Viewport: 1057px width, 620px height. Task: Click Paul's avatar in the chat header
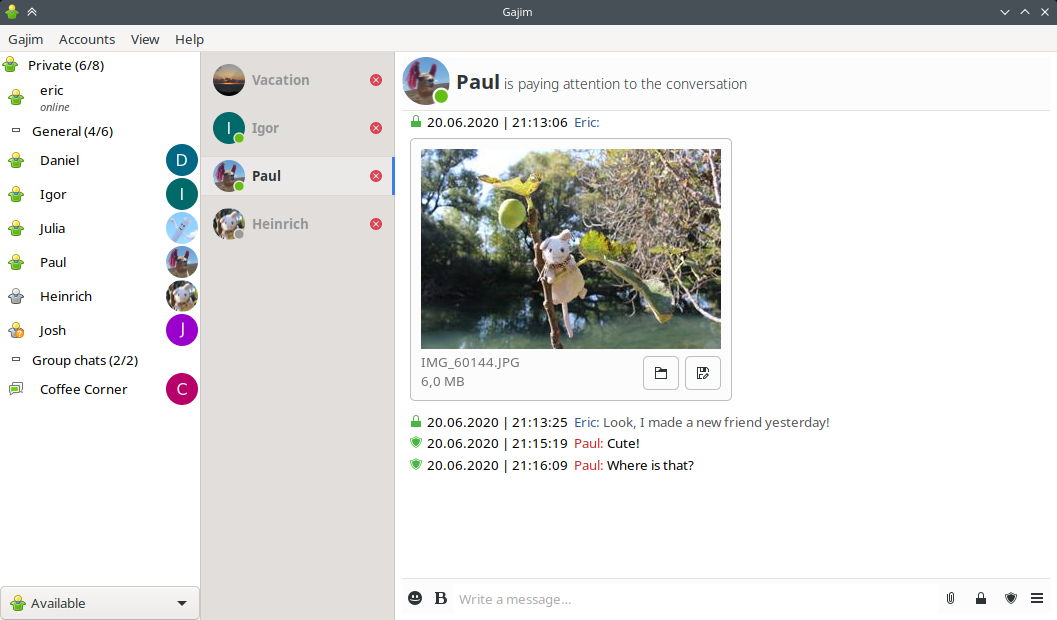426,81
